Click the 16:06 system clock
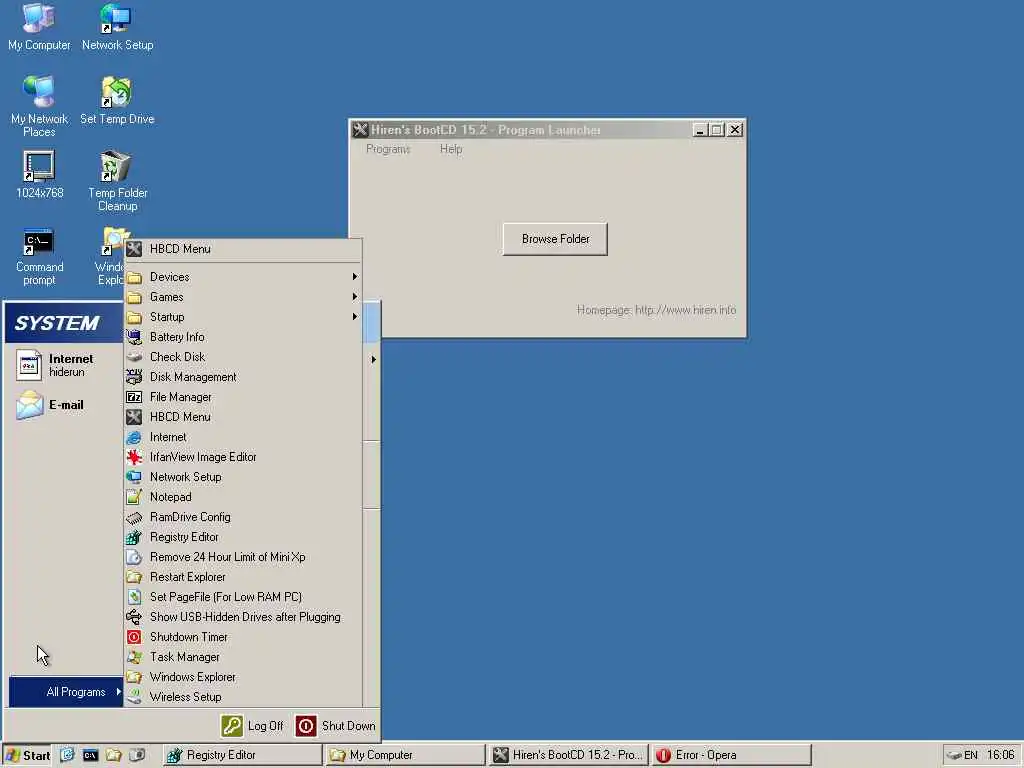The width and height of the screenshot is (1024, 768). (x=1000, y=755)
